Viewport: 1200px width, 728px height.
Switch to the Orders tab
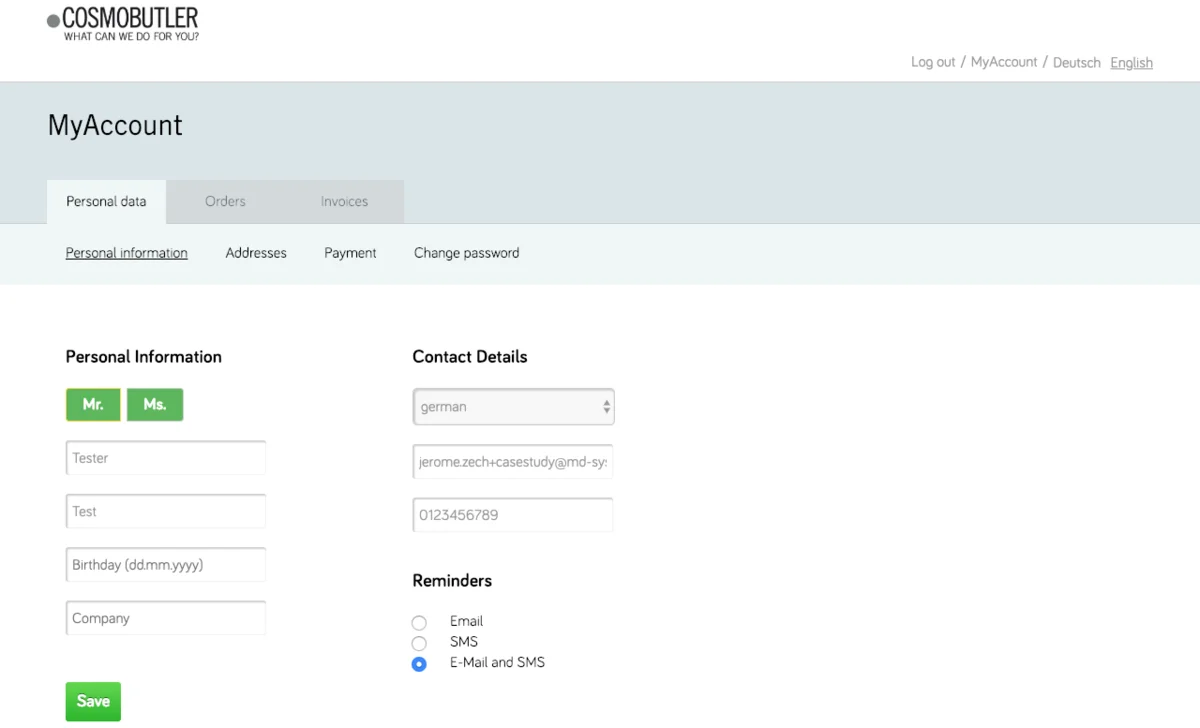click(225, 201)
